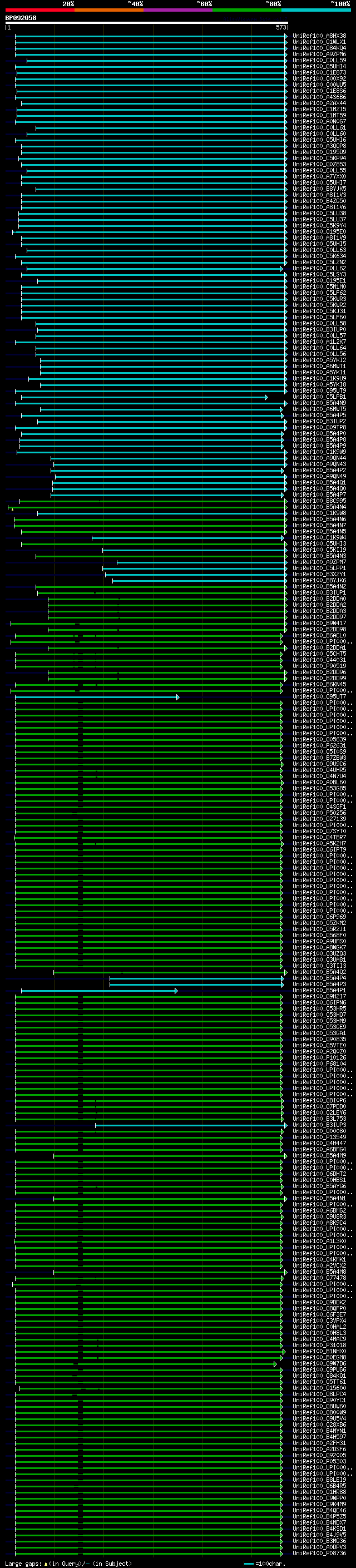Select hit UniRef100_C1E873
This screenshot has width=356, height=1568.
[319, 72]
